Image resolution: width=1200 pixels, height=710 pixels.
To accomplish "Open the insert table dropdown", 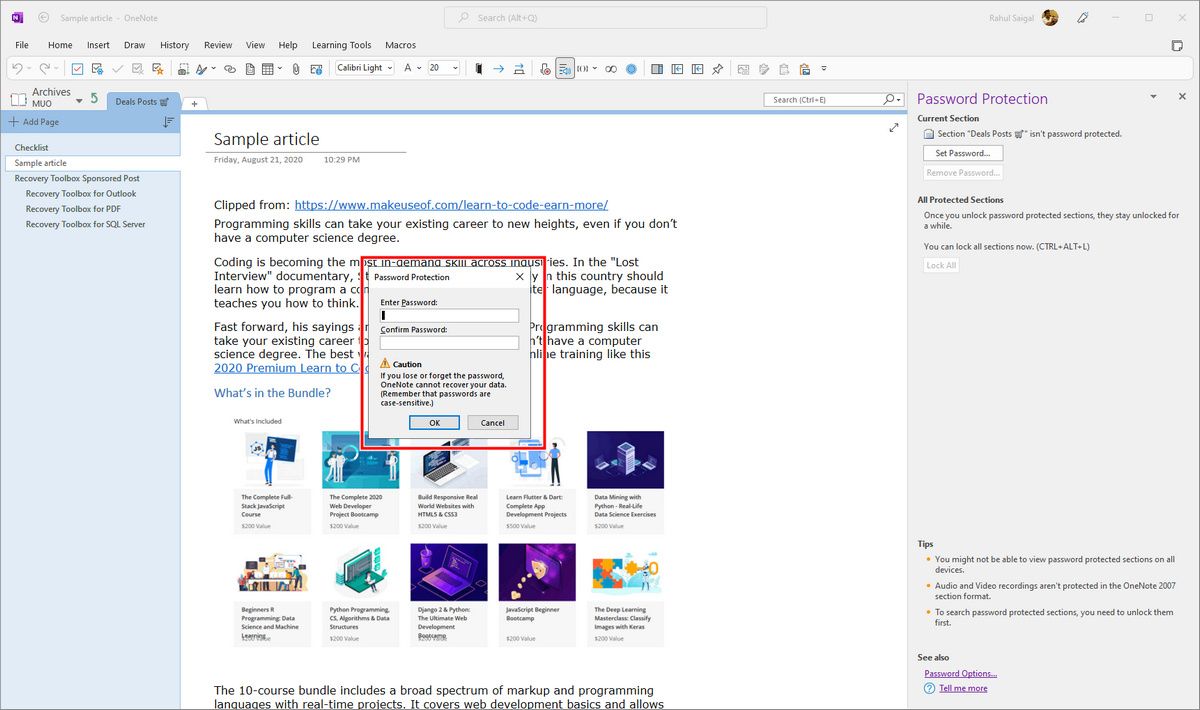I will coord(280,69).
